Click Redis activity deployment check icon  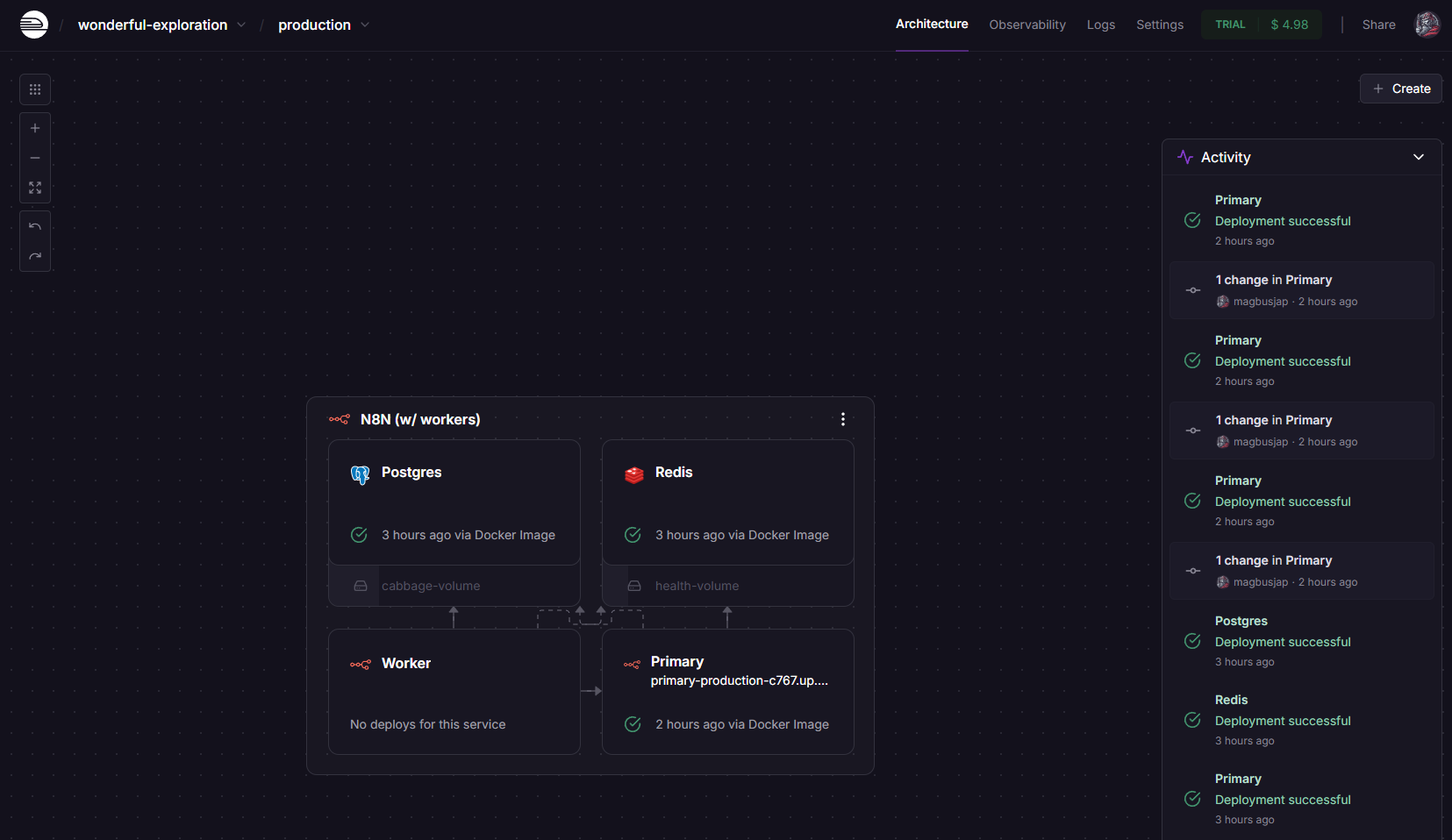tap(1192, 720)
